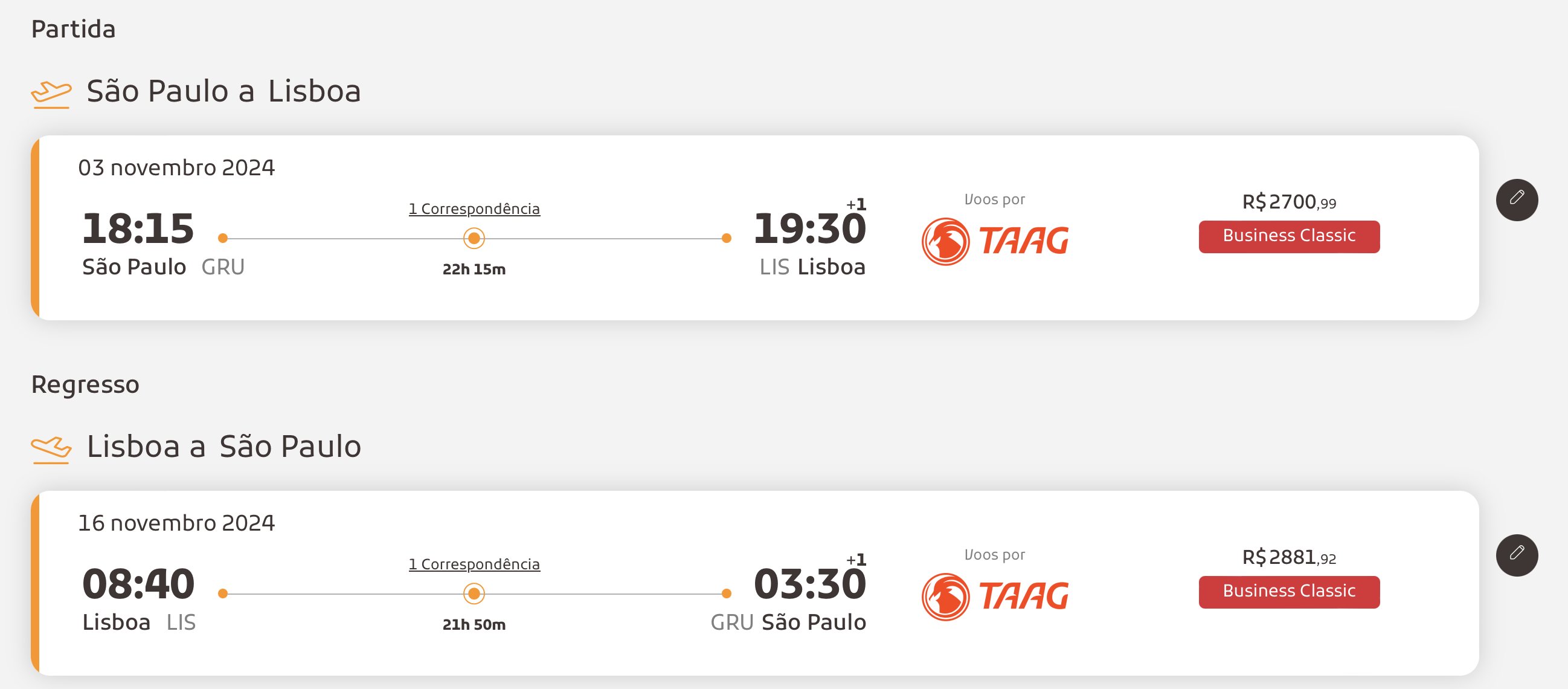Screen dimensions: 1568x689
Task: Open 1 Correspondência link for 16 novembro flight
Action: 474,564
